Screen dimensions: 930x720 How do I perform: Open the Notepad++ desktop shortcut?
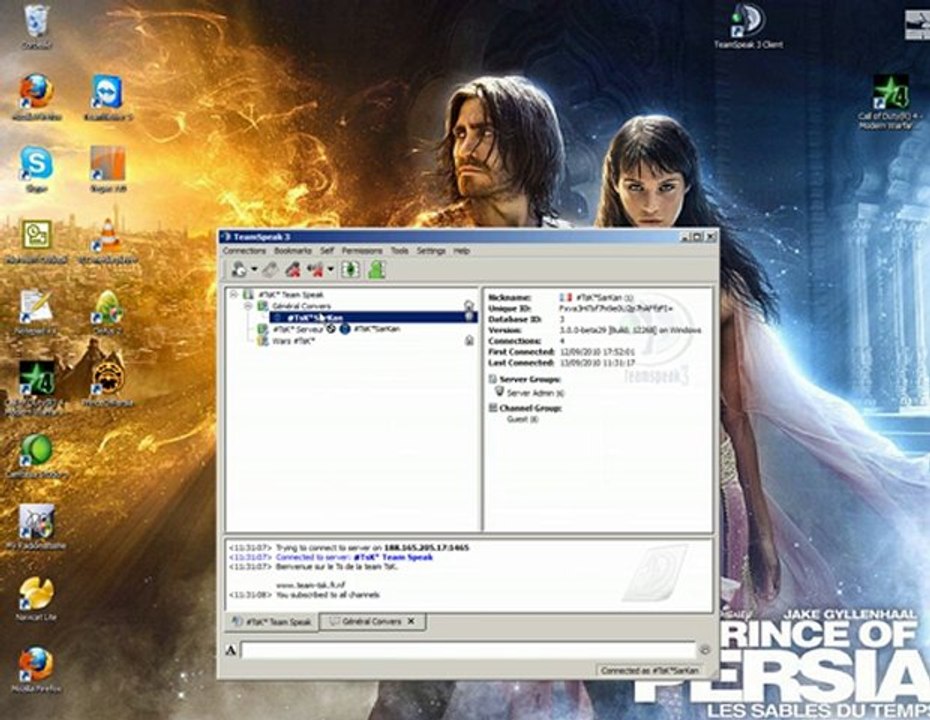(36, 312)
